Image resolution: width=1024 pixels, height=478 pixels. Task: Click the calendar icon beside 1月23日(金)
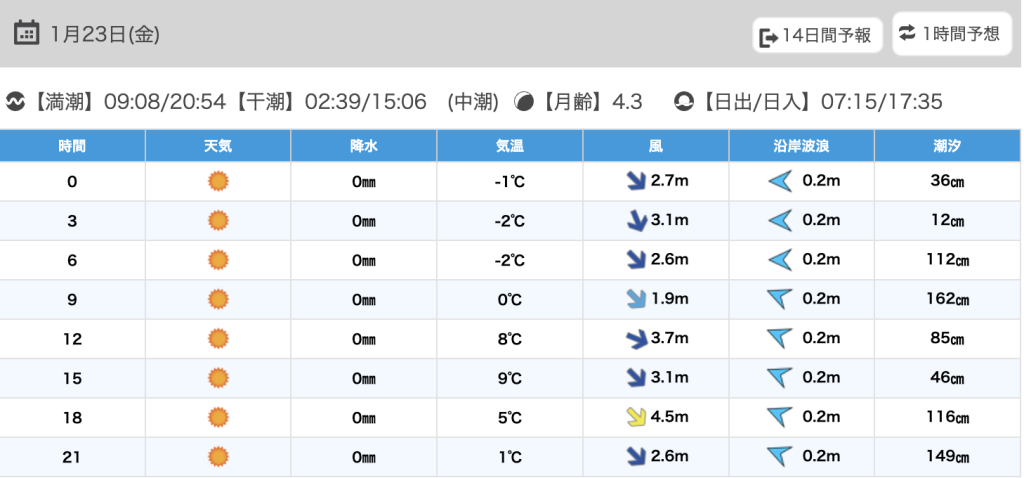26,33
